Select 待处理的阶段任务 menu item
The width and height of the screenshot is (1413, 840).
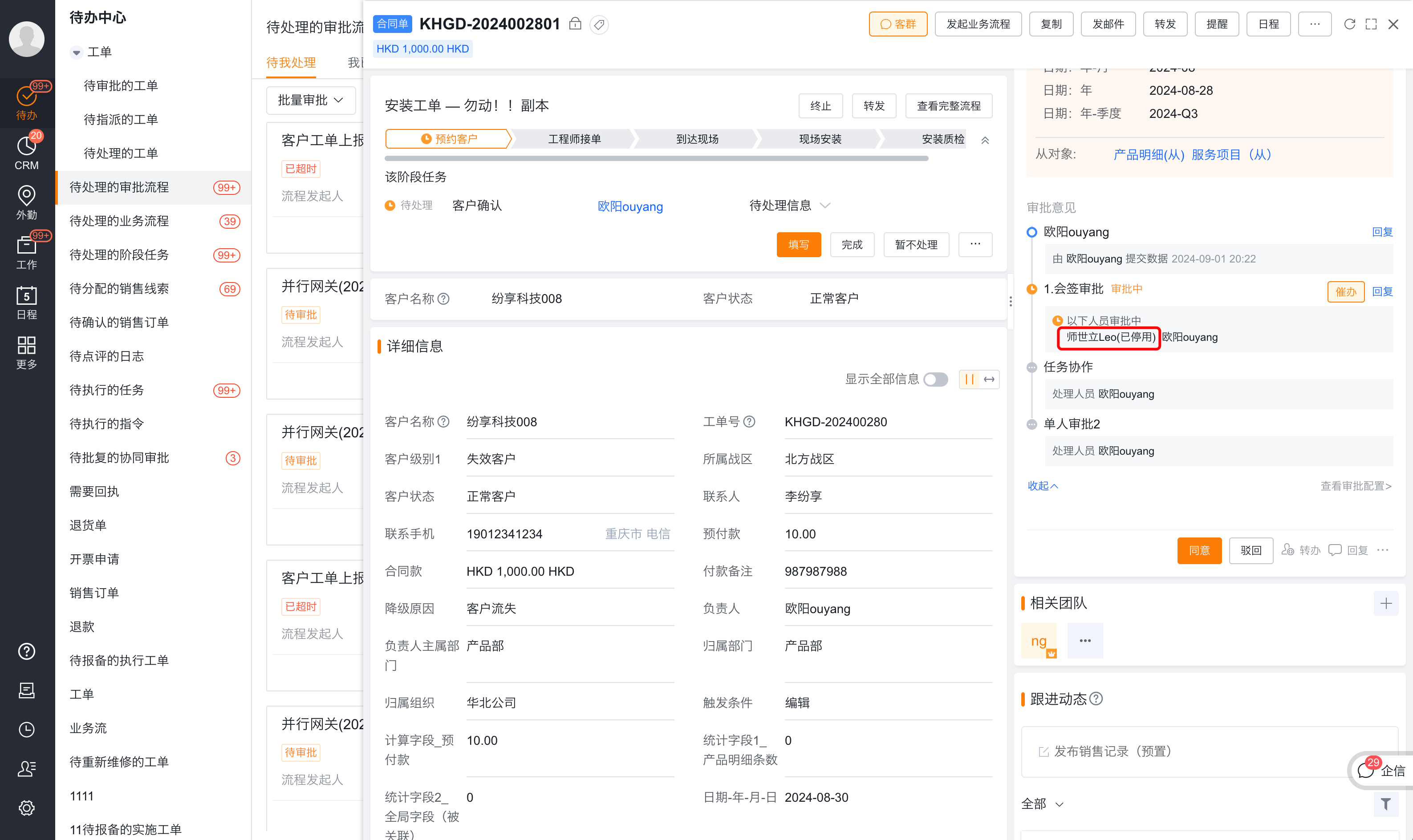click(154, 255)
